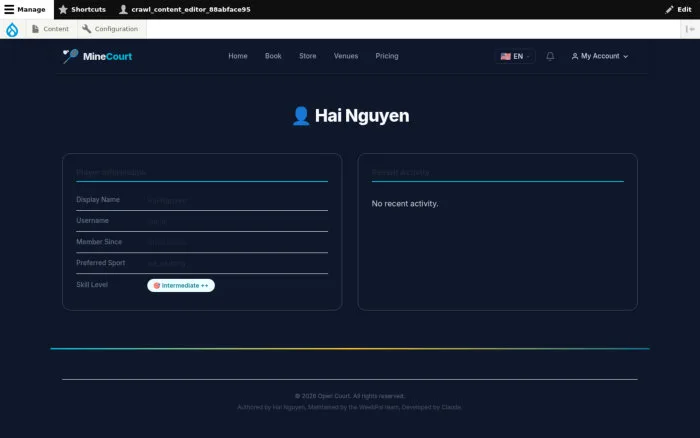Image resolution: width=700 pixels, height=438 pixels.
Task: Open the Venues nav link
Action: 346,56
